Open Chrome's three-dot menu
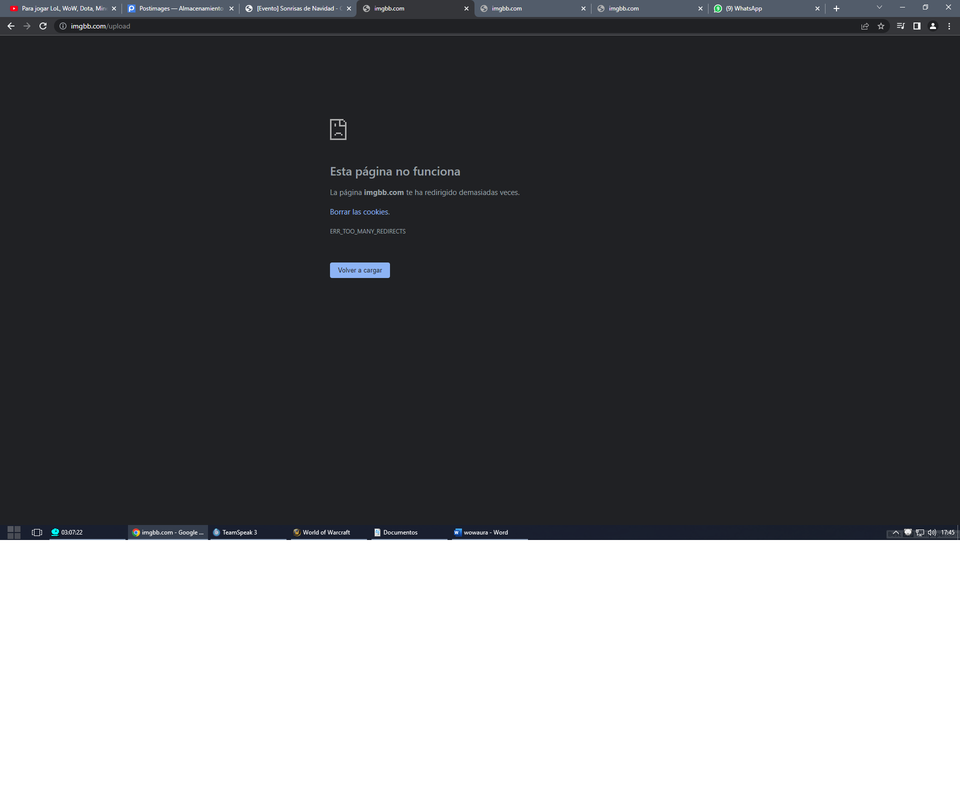 [x=949, y=26]
